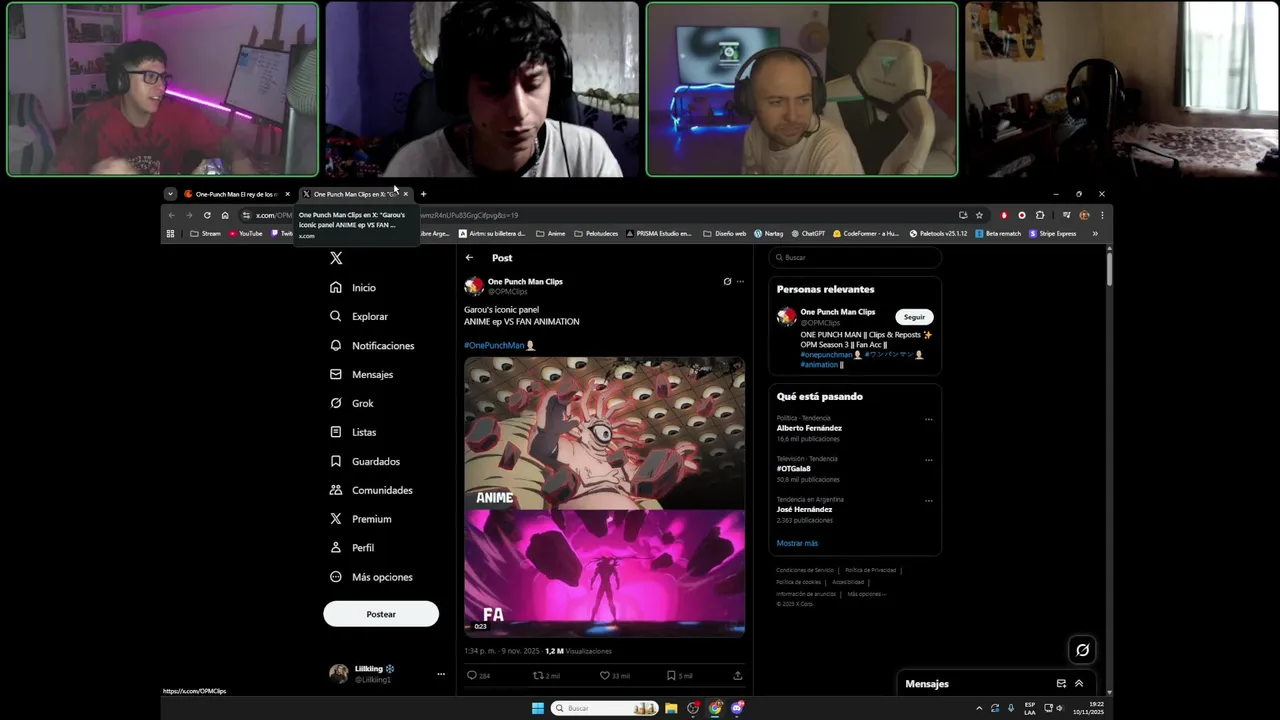Expand the Mensajes drawer with double chevron

(1079, 684)
